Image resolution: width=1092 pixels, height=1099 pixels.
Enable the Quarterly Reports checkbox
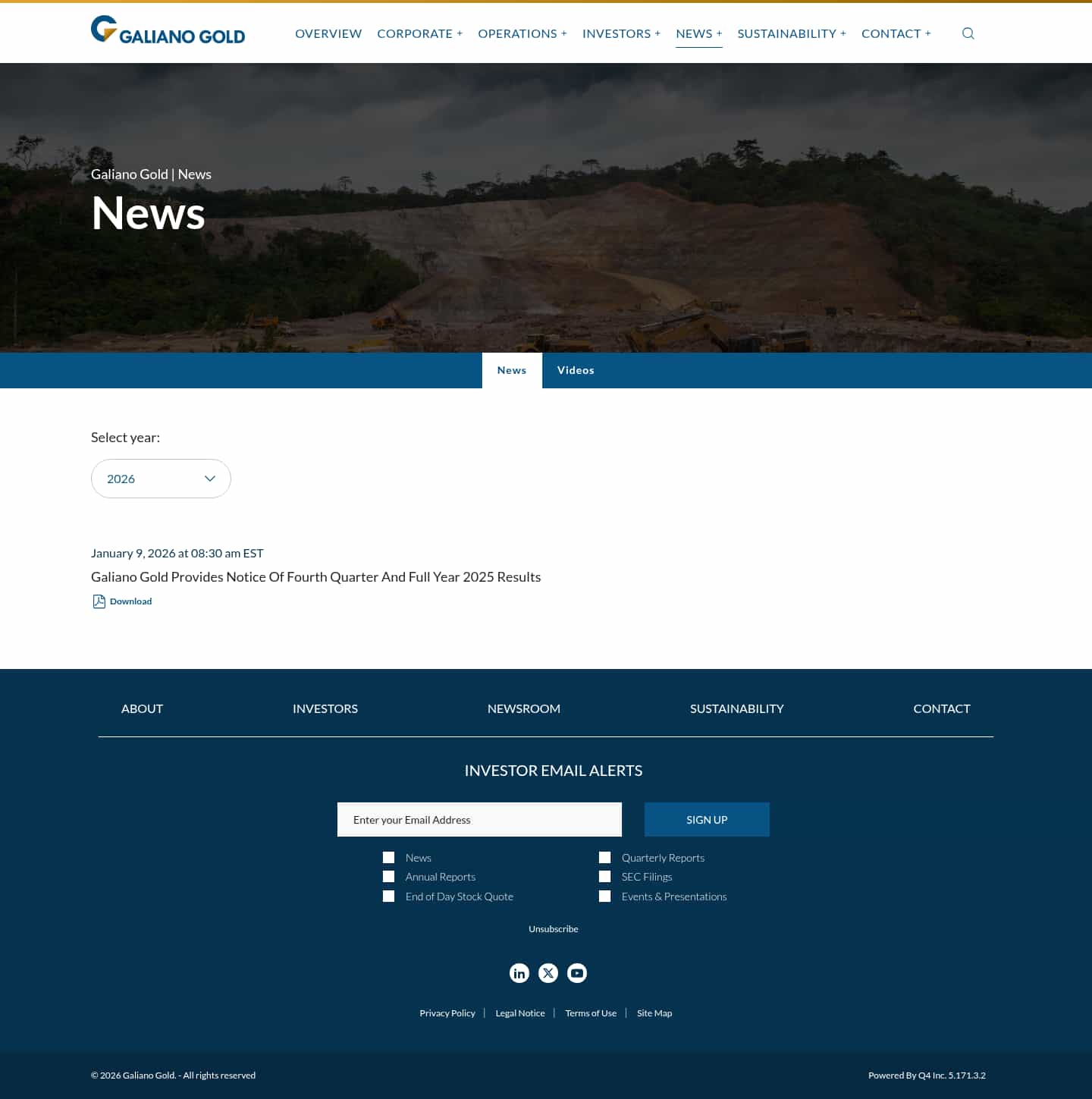604,857
